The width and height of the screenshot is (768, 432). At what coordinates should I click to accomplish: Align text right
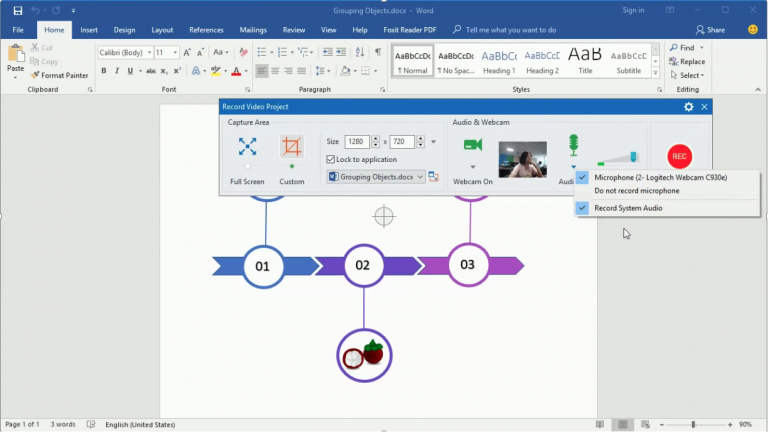pos(288,71)
